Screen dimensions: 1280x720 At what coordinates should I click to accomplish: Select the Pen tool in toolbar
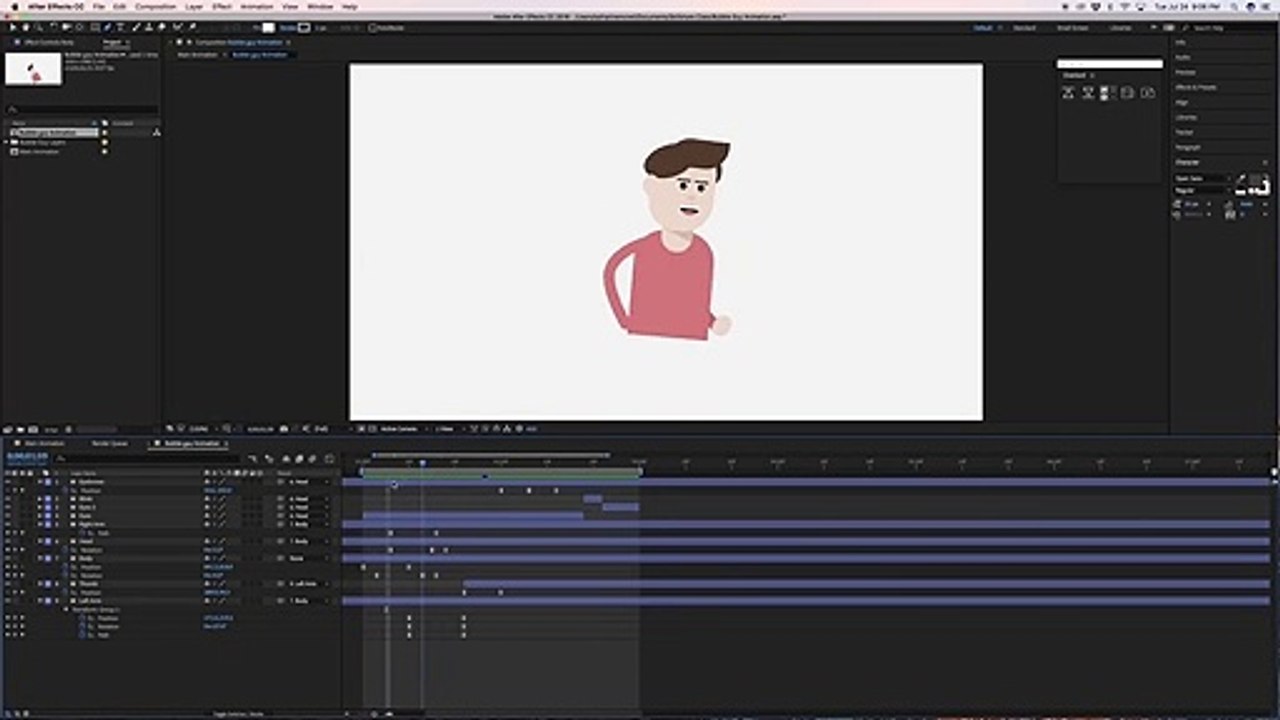coord(108,28)
